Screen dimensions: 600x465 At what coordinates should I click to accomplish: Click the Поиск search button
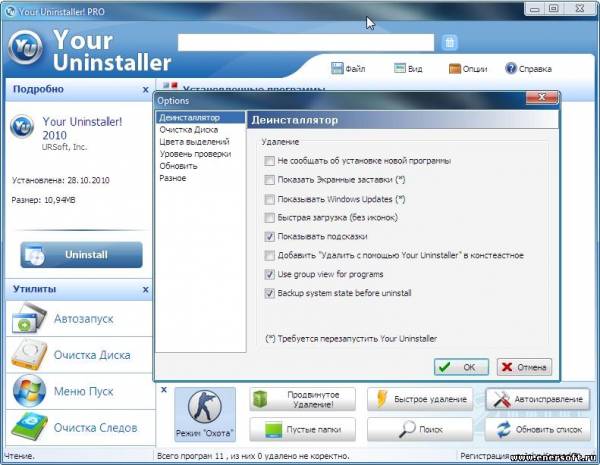pos(420,429)
